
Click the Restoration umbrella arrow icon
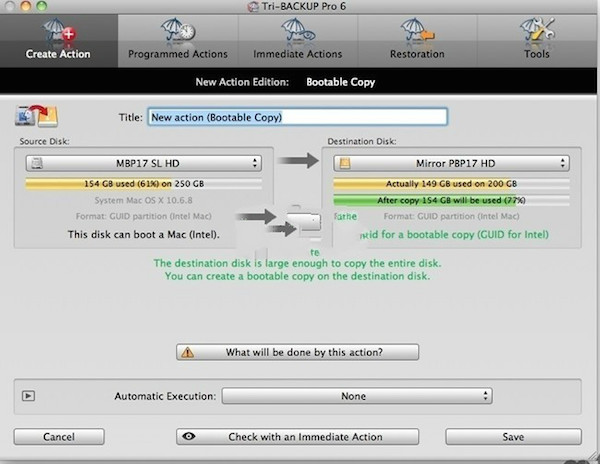point(417,31)
